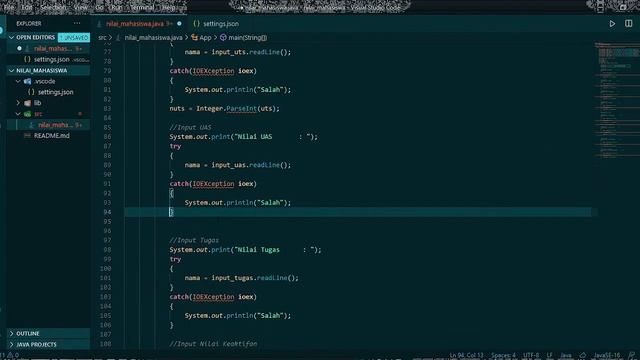Viewport: 640px width, 360px height.
Task: Click the App class icon in breadcrumb
Action: point(195,38)
